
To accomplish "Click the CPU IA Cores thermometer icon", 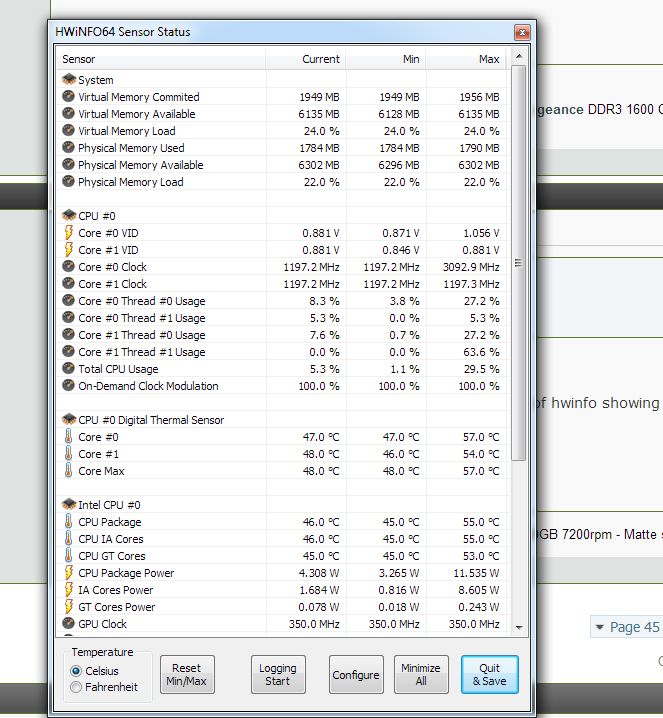I will [x=68, y=538].
